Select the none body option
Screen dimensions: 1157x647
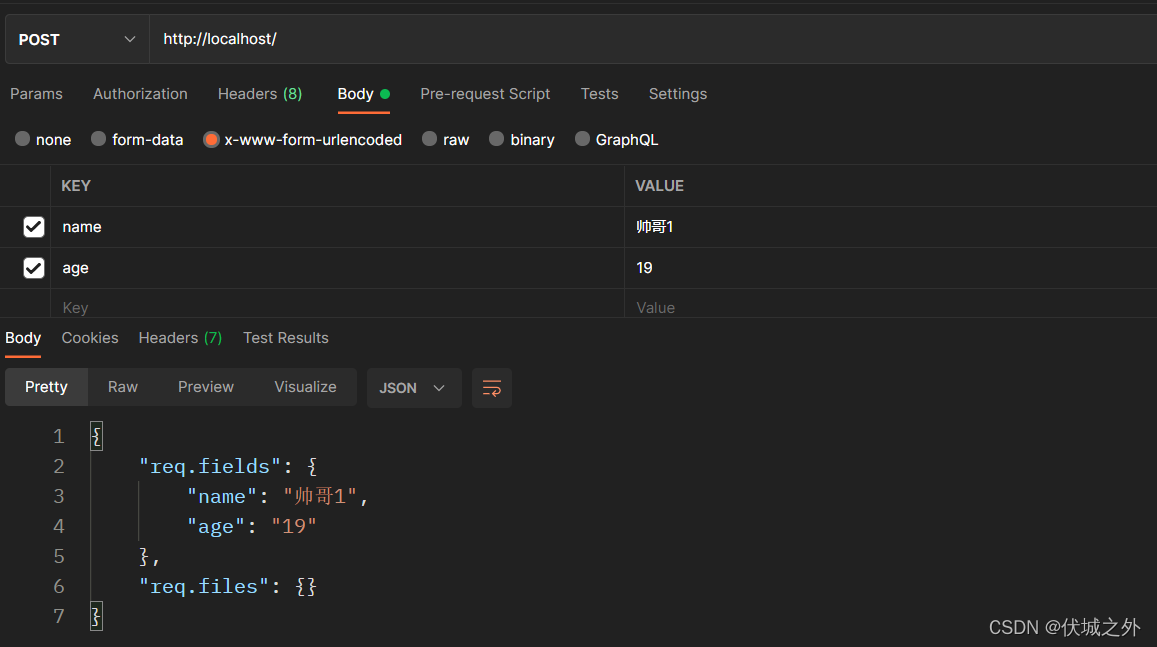point(42,139)
